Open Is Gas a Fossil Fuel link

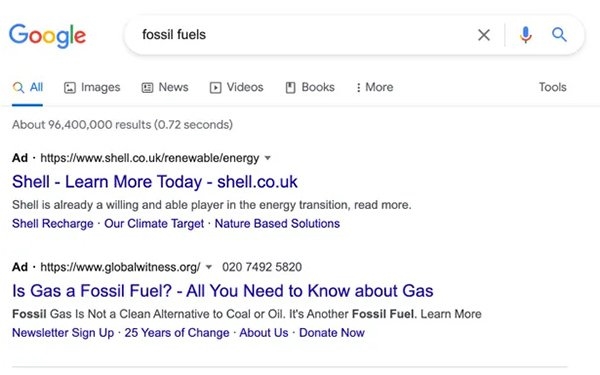pyautogui.click(x=223, y=291)
